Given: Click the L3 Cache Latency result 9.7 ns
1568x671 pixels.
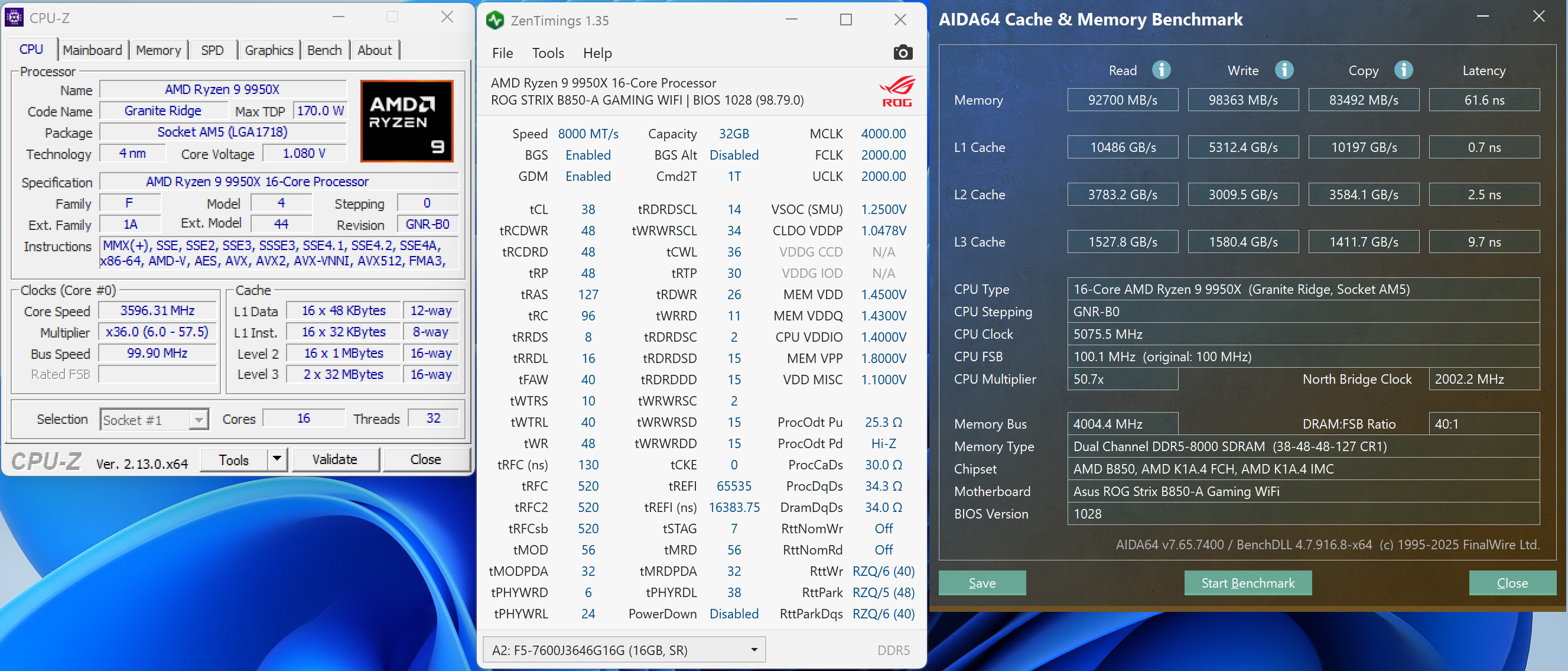Looking at the screenshot, I should pyautogui.click(x=1484, y=242).
